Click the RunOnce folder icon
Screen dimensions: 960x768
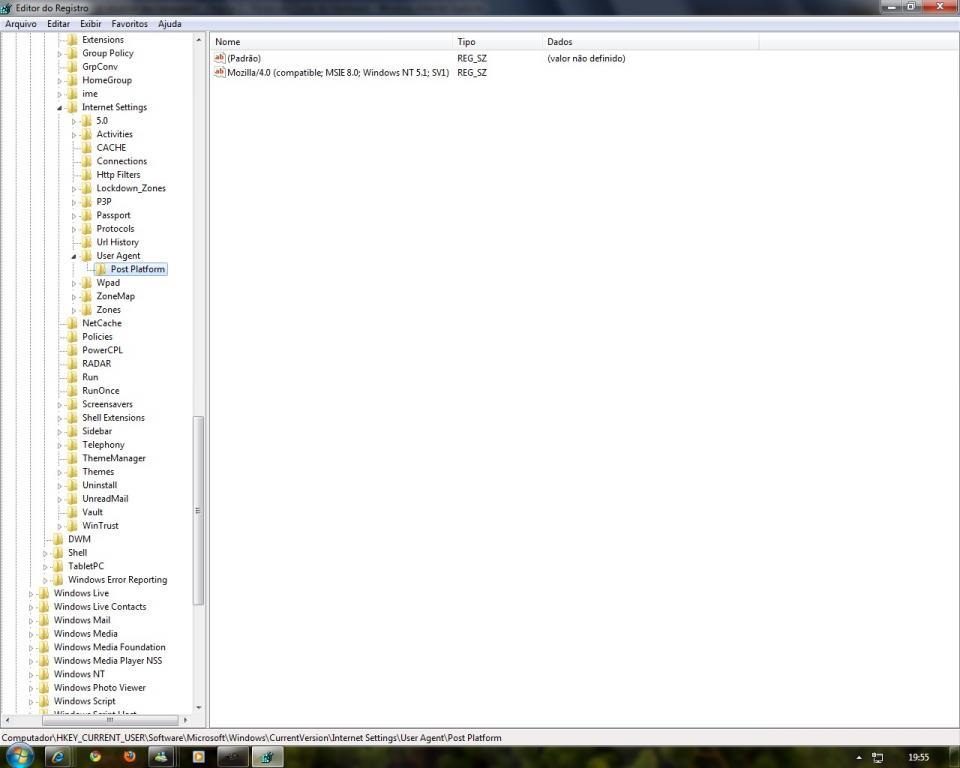click(x=72, y=390)
